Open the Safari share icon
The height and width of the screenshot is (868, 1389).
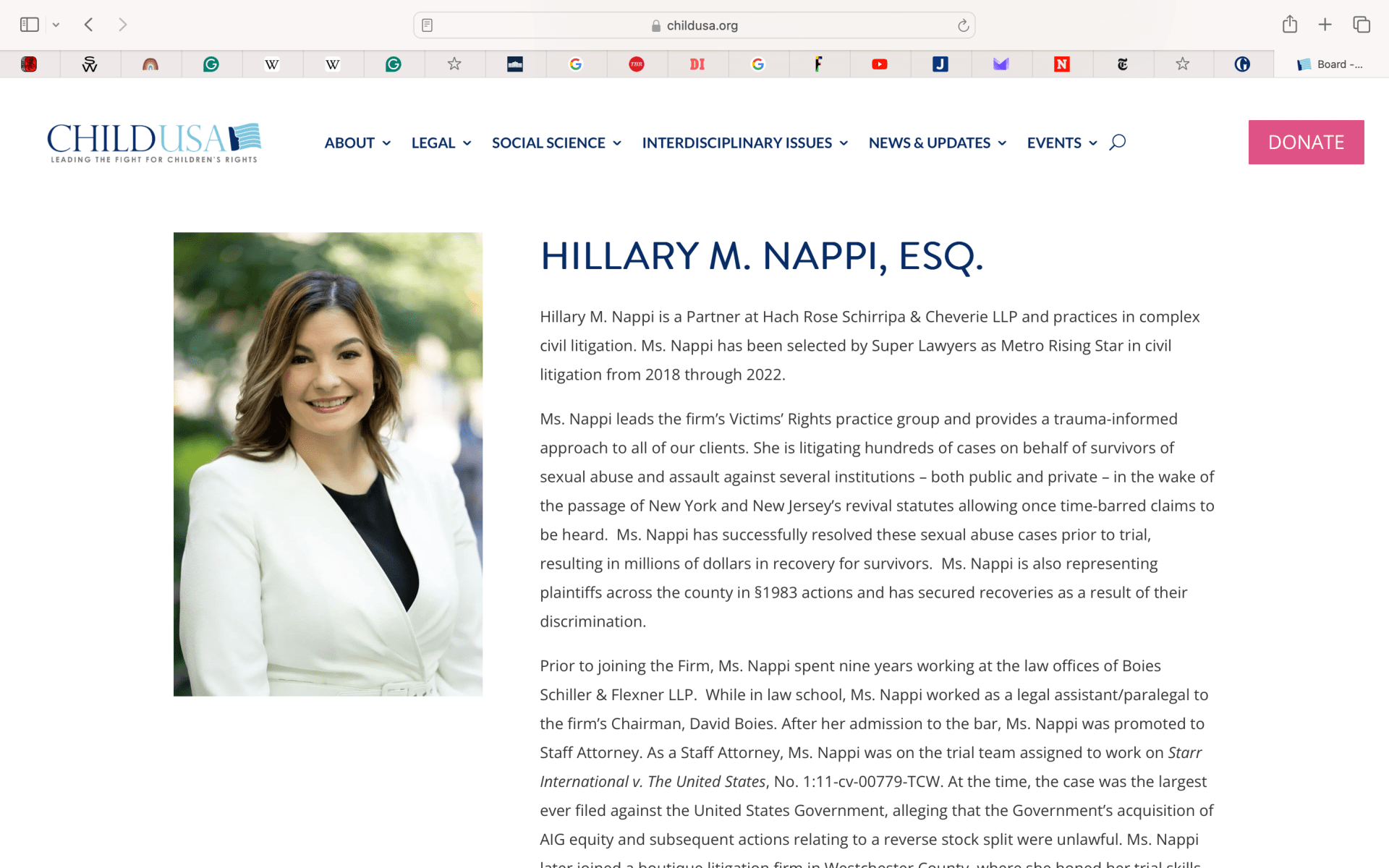coord(1289,25)
